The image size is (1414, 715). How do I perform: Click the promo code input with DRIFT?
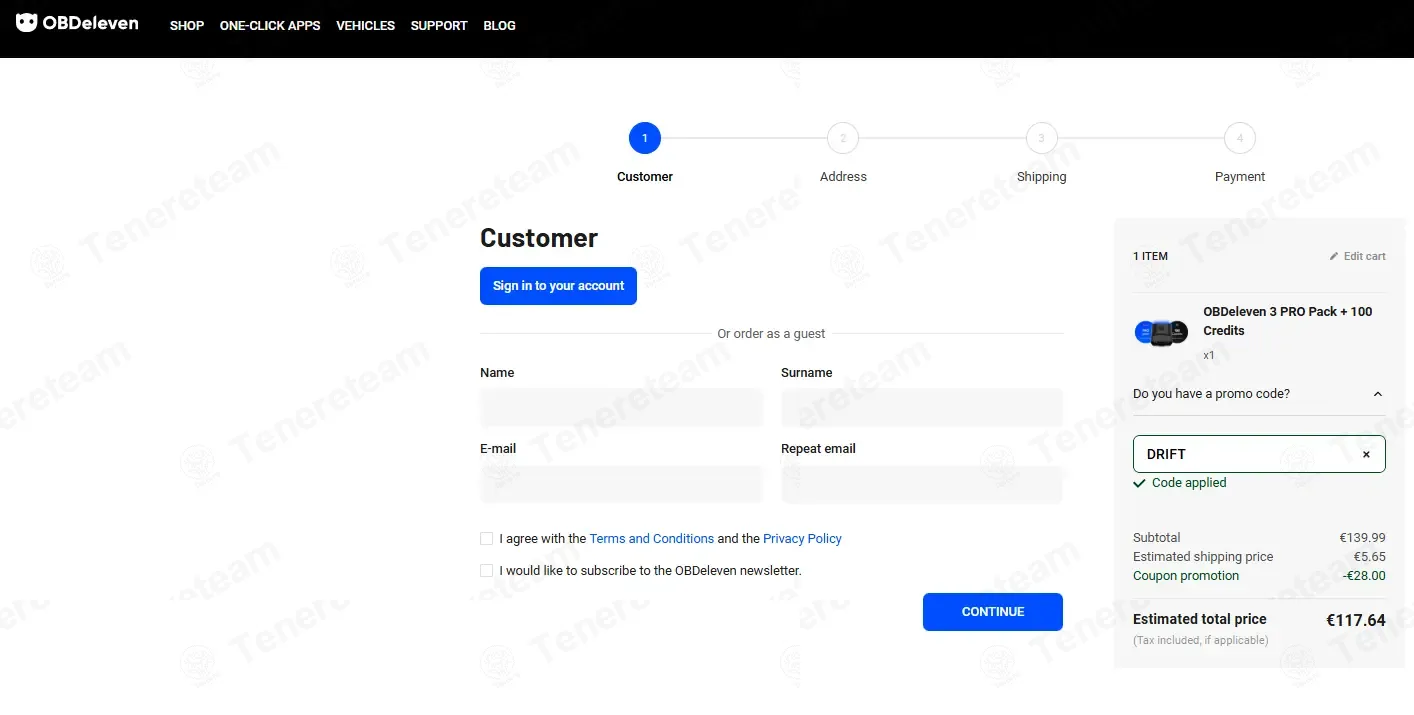[1259, 454]
